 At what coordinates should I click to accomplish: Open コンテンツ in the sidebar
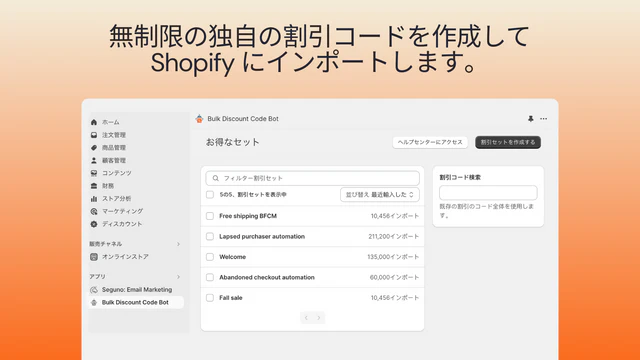click(x=117, y=173)
